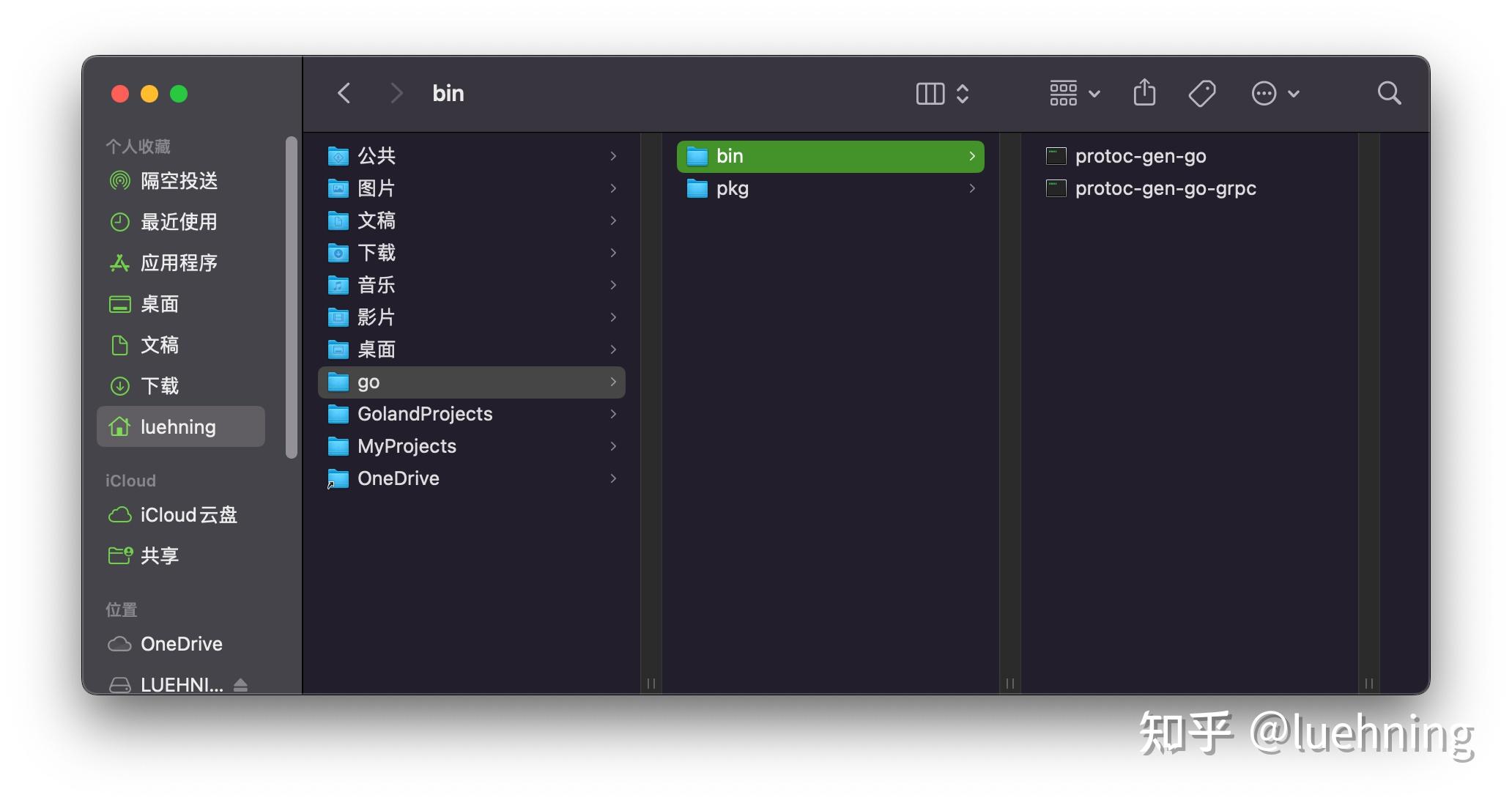Expand the GolandProjects chevron
Screen dimensions: 1512x803
click(x=613, y=414)
